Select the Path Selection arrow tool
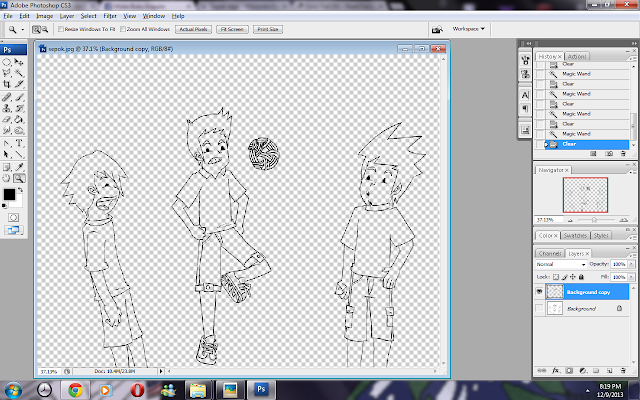This screenshot has height=400, width=640. click(7, 154)
